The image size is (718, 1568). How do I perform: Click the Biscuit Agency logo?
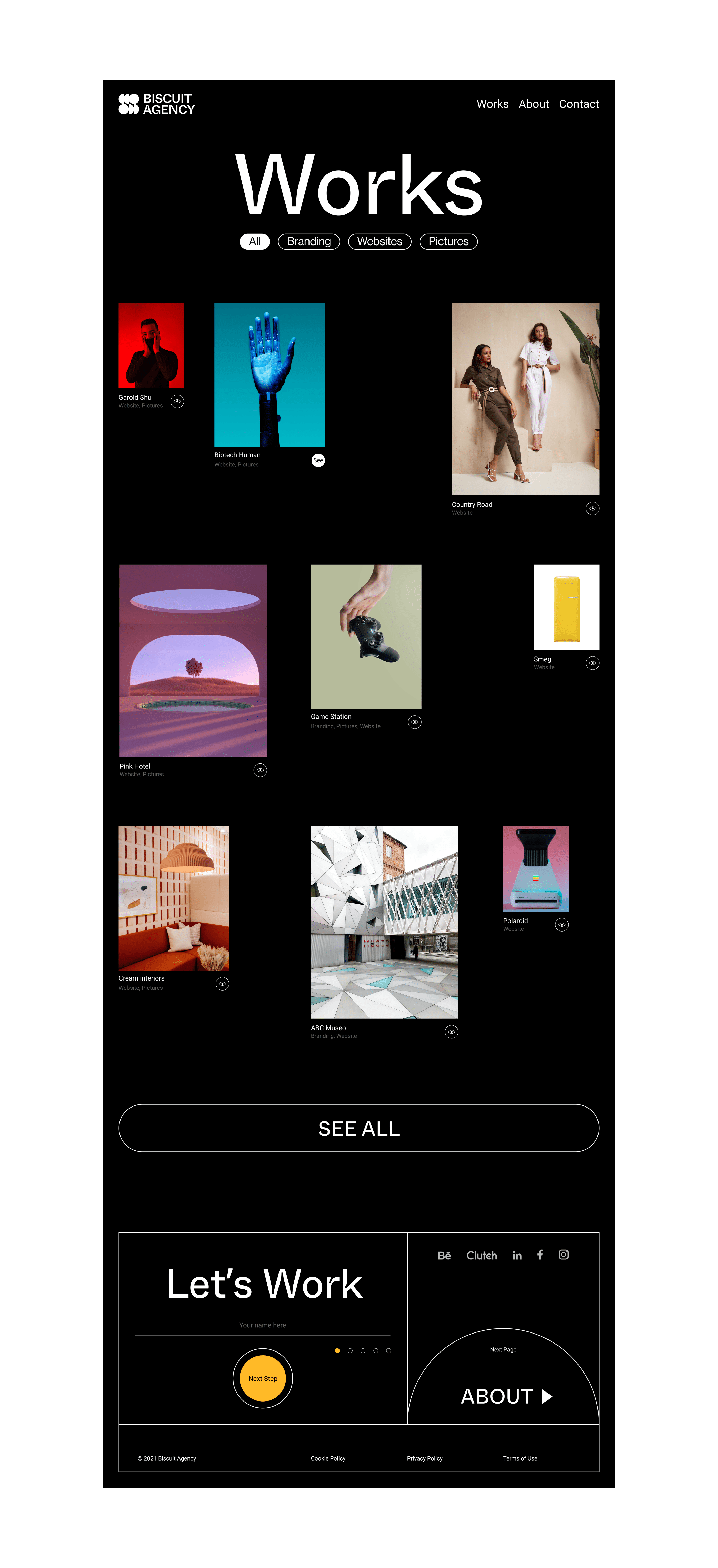(x=156, y=104)
